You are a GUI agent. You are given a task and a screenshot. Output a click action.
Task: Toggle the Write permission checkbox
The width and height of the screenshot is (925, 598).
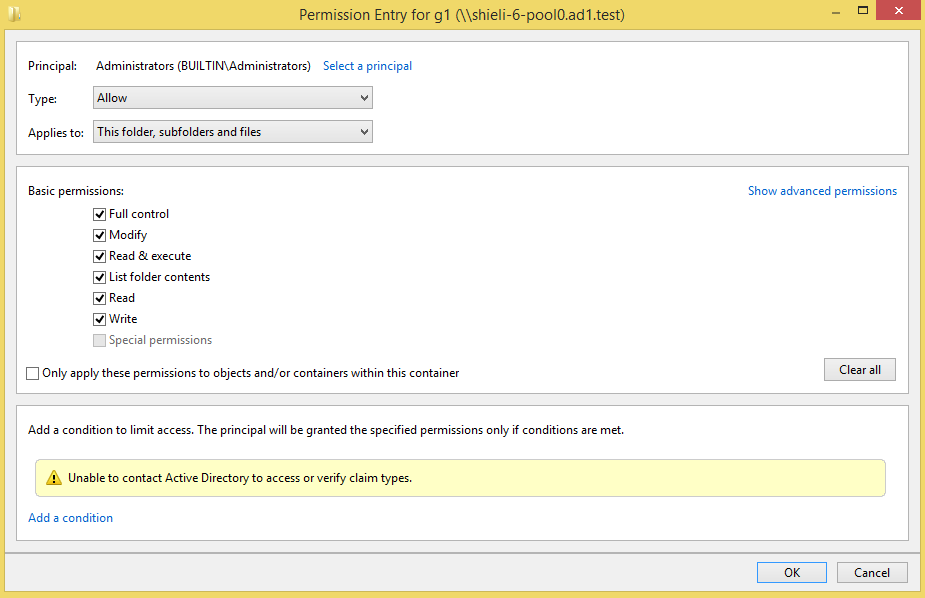click(x=99, y=320)
